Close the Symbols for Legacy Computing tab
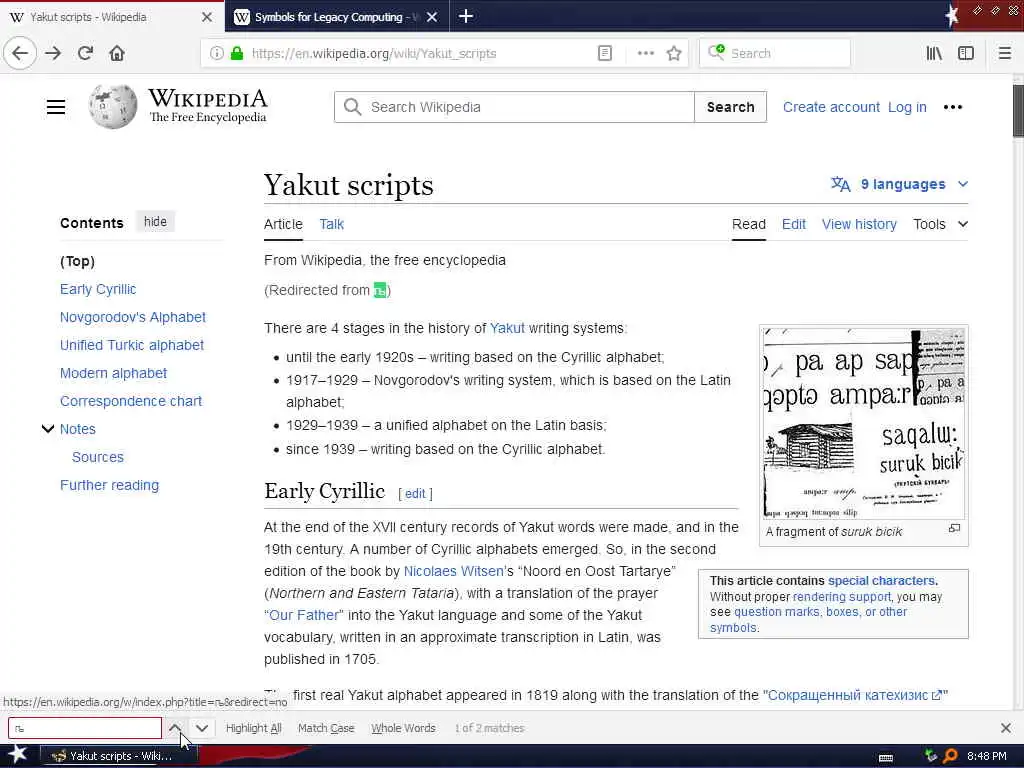 432,17
